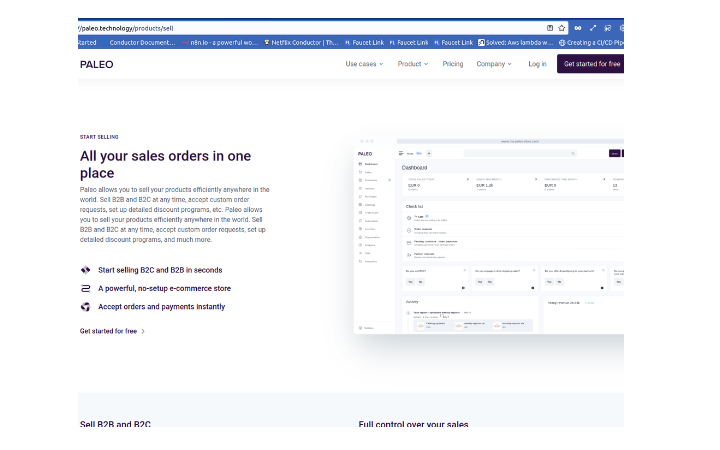Open the Creating a CI/CD Pipeline bookmark
720x450 pixels.
pyautogui.click(x=591, y=42)
